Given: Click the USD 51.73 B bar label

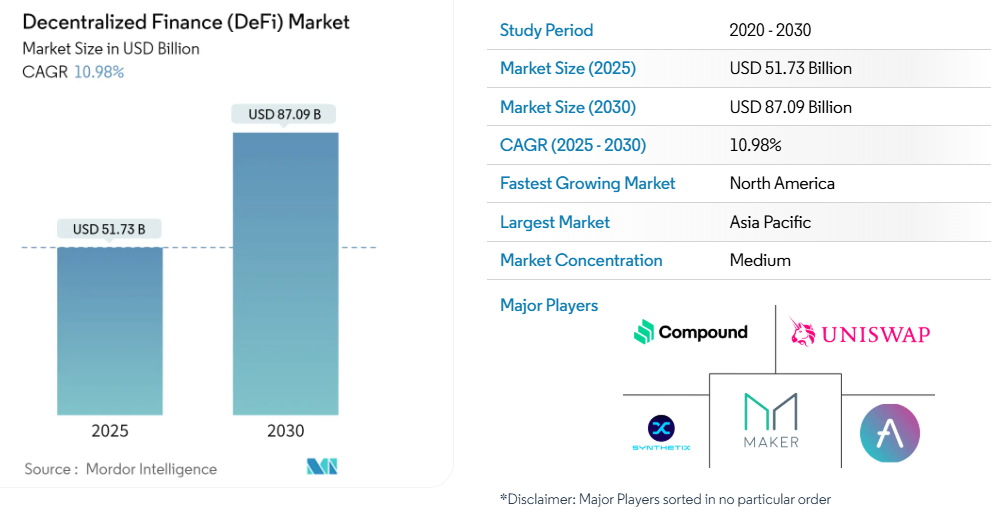Looking at the screenshot, I should point(109,229).
